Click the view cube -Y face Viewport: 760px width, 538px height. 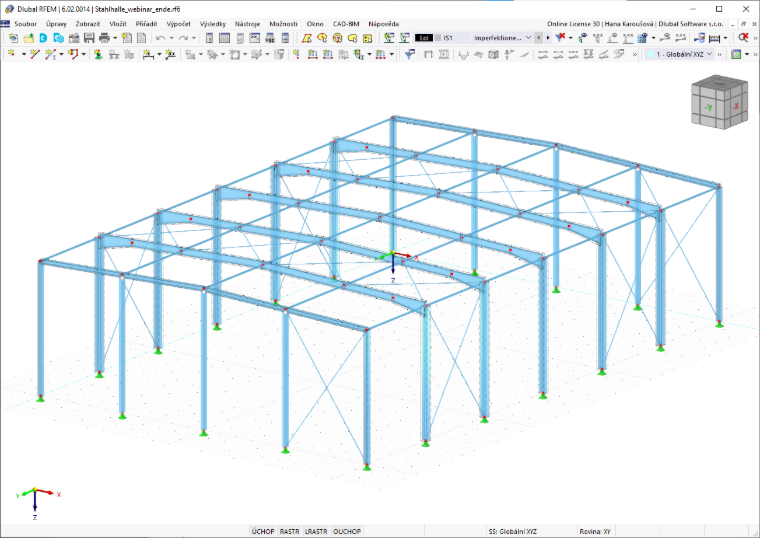coord(709,108)
